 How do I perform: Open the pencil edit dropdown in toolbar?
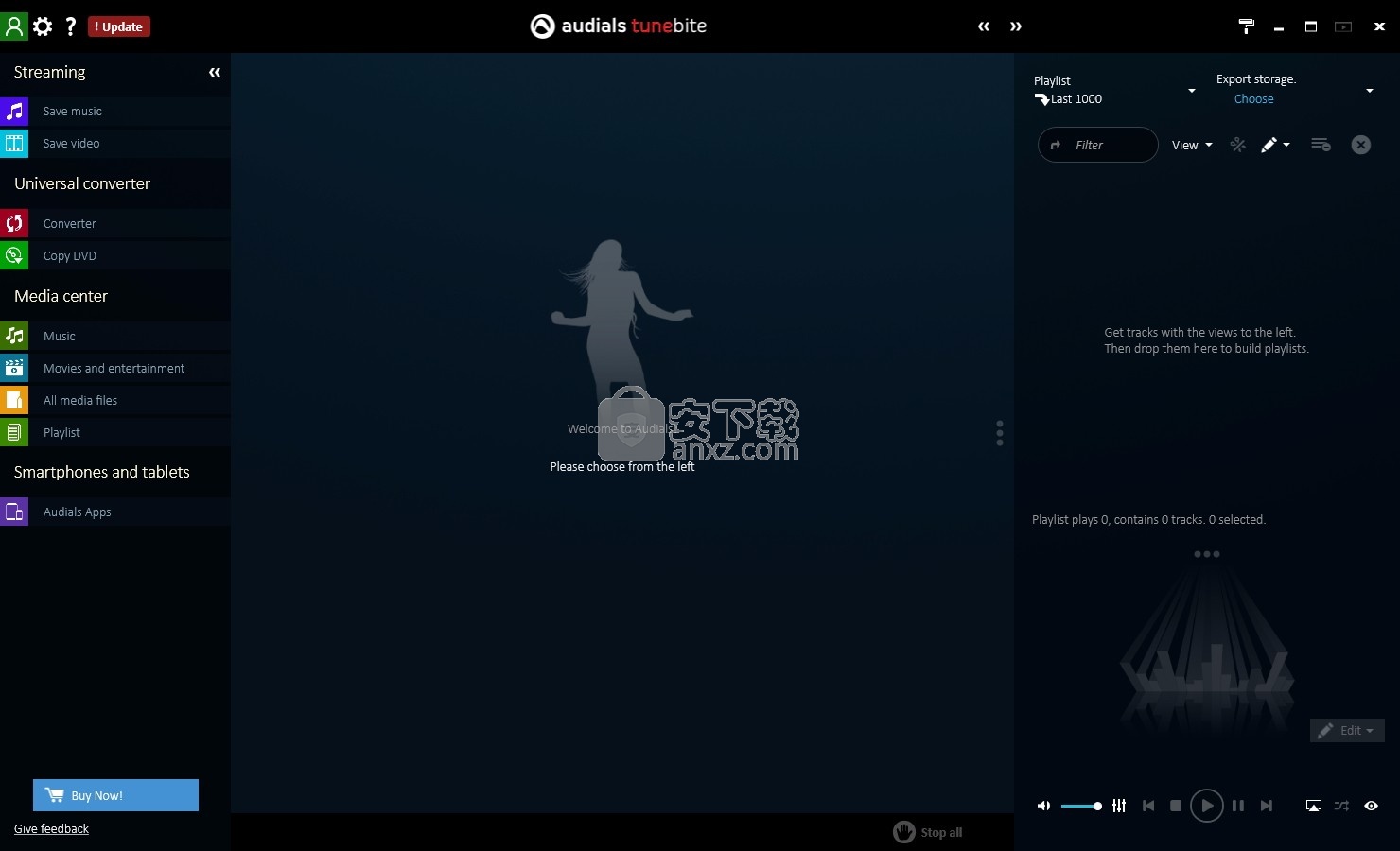[x=1275, y=145]
